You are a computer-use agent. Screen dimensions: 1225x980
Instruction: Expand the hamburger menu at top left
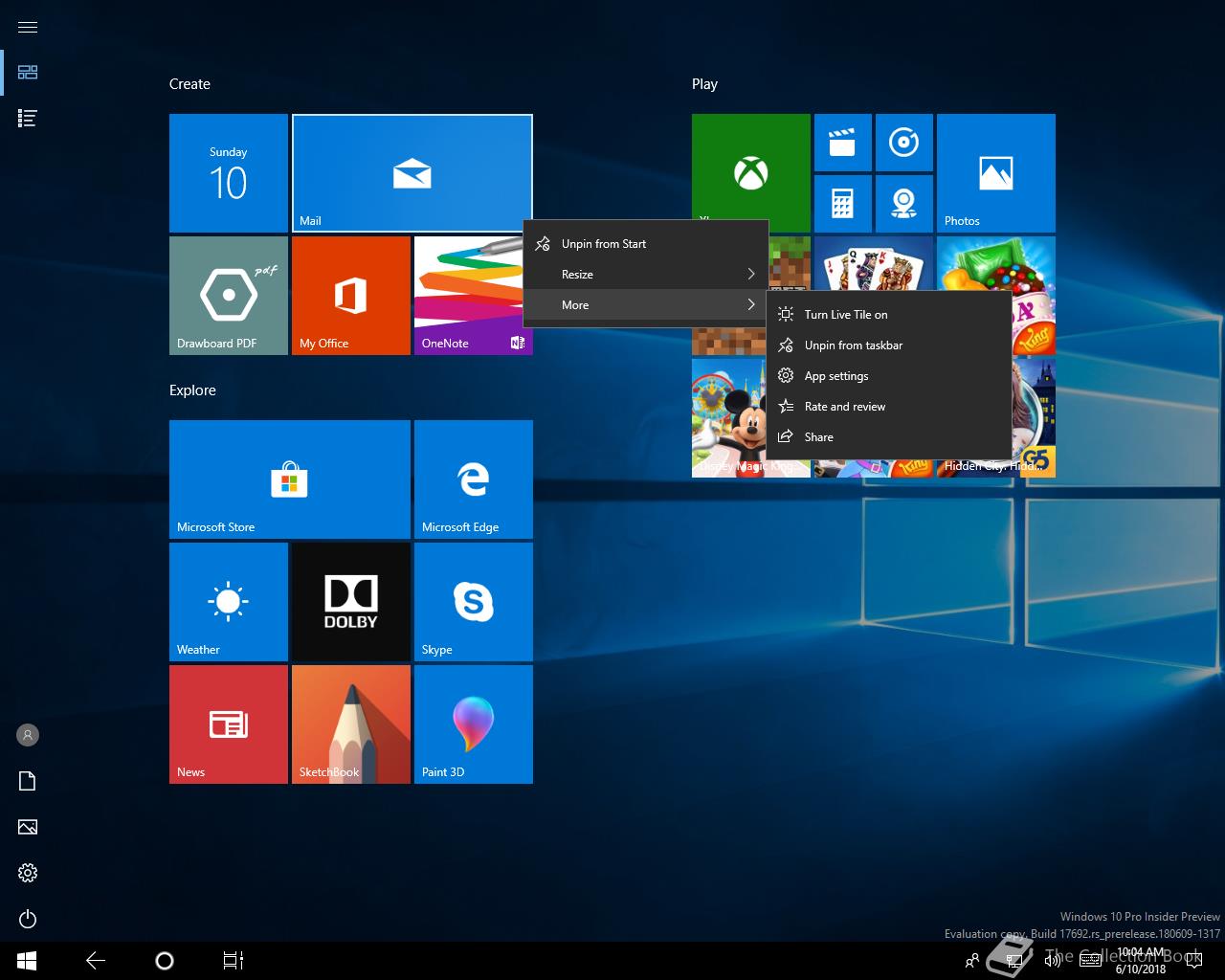pos(28,27)
